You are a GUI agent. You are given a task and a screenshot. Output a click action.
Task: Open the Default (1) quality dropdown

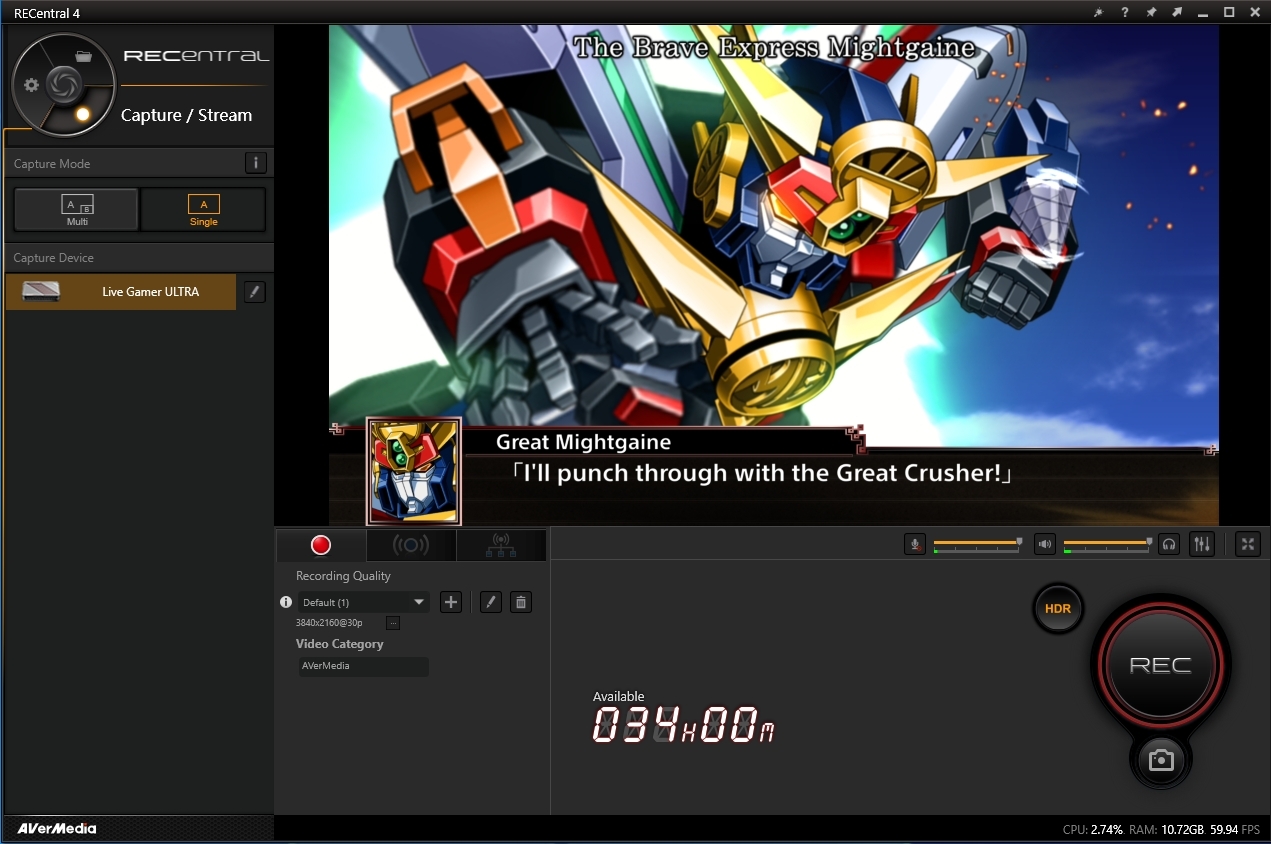pyautogui.click(x=364, y=602)
